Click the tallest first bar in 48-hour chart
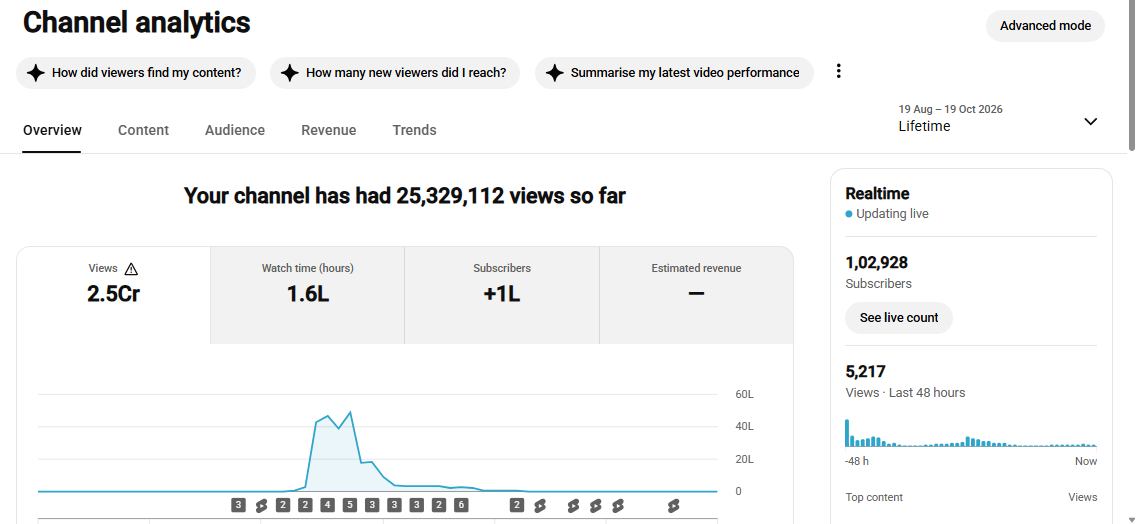 click(x=847, y=433)
